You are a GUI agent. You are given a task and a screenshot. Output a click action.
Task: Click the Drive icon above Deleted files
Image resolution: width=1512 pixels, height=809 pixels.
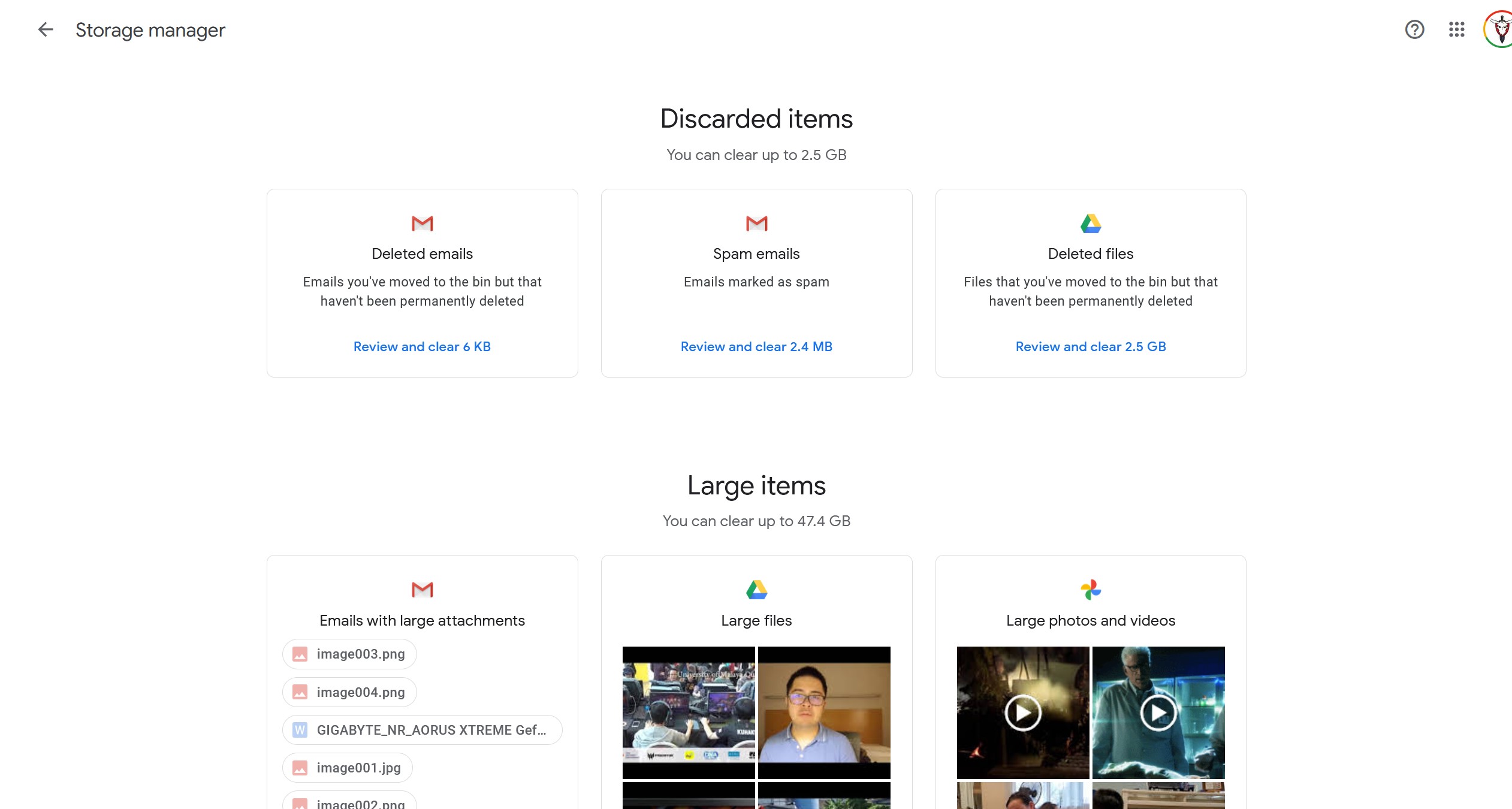(1091, 224)
